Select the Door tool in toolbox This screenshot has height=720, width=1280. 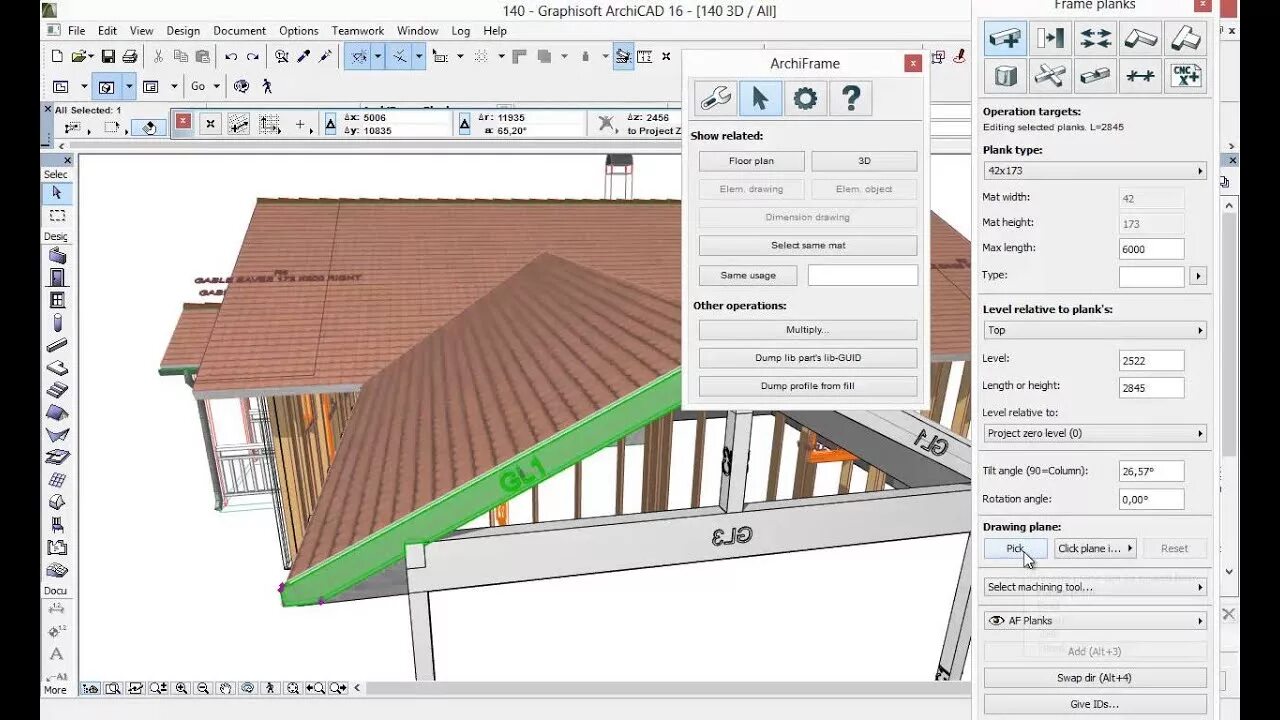(57, 277)
